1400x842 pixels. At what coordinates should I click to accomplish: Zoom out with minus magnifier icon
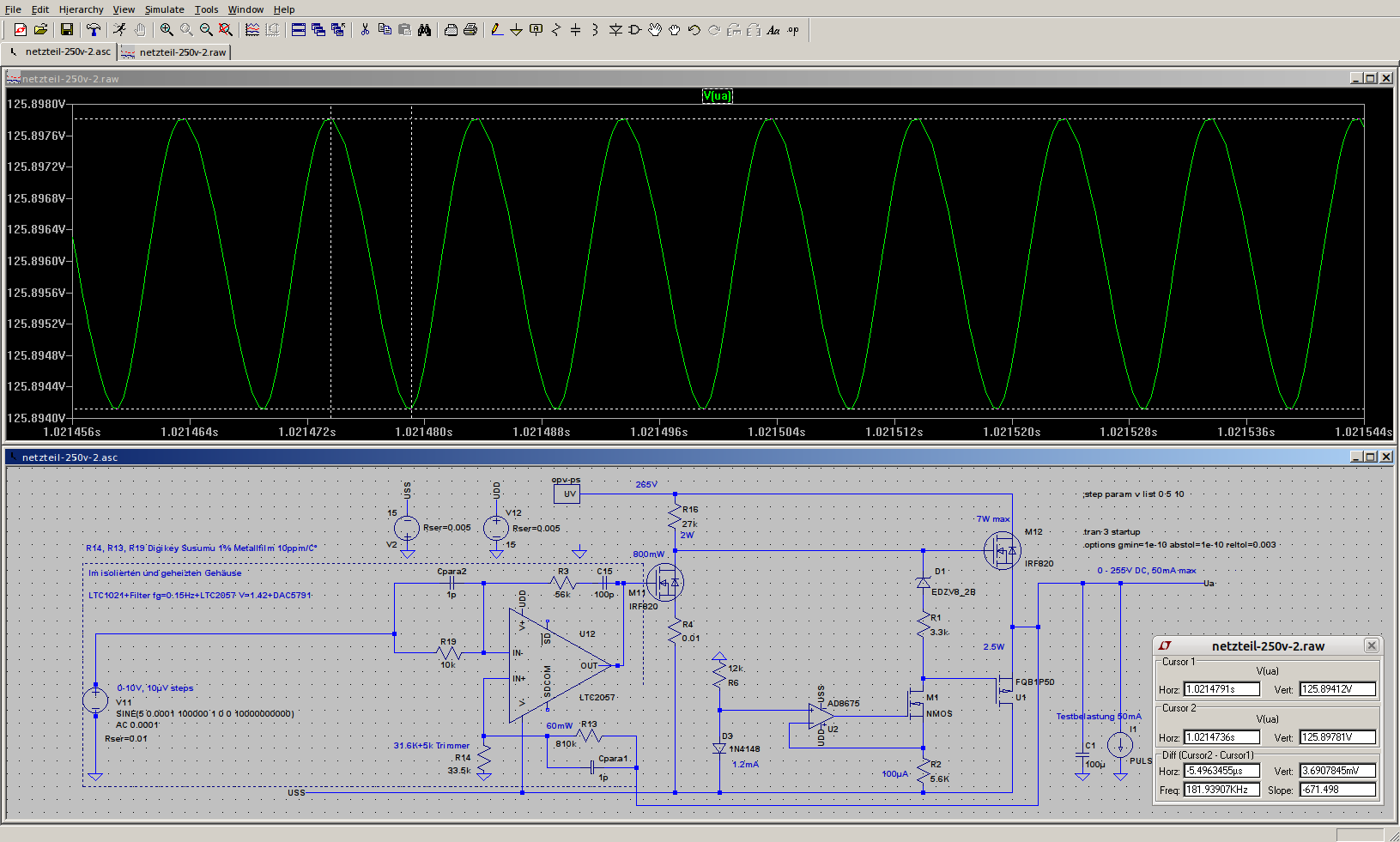tap(206, 30)
